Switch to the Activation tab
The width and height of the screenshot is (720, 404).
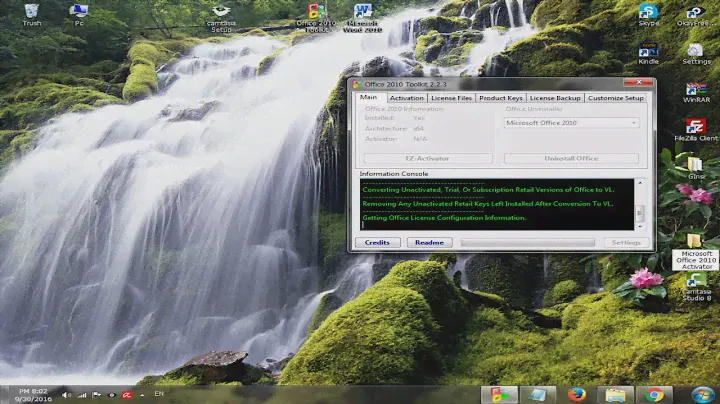406,98
